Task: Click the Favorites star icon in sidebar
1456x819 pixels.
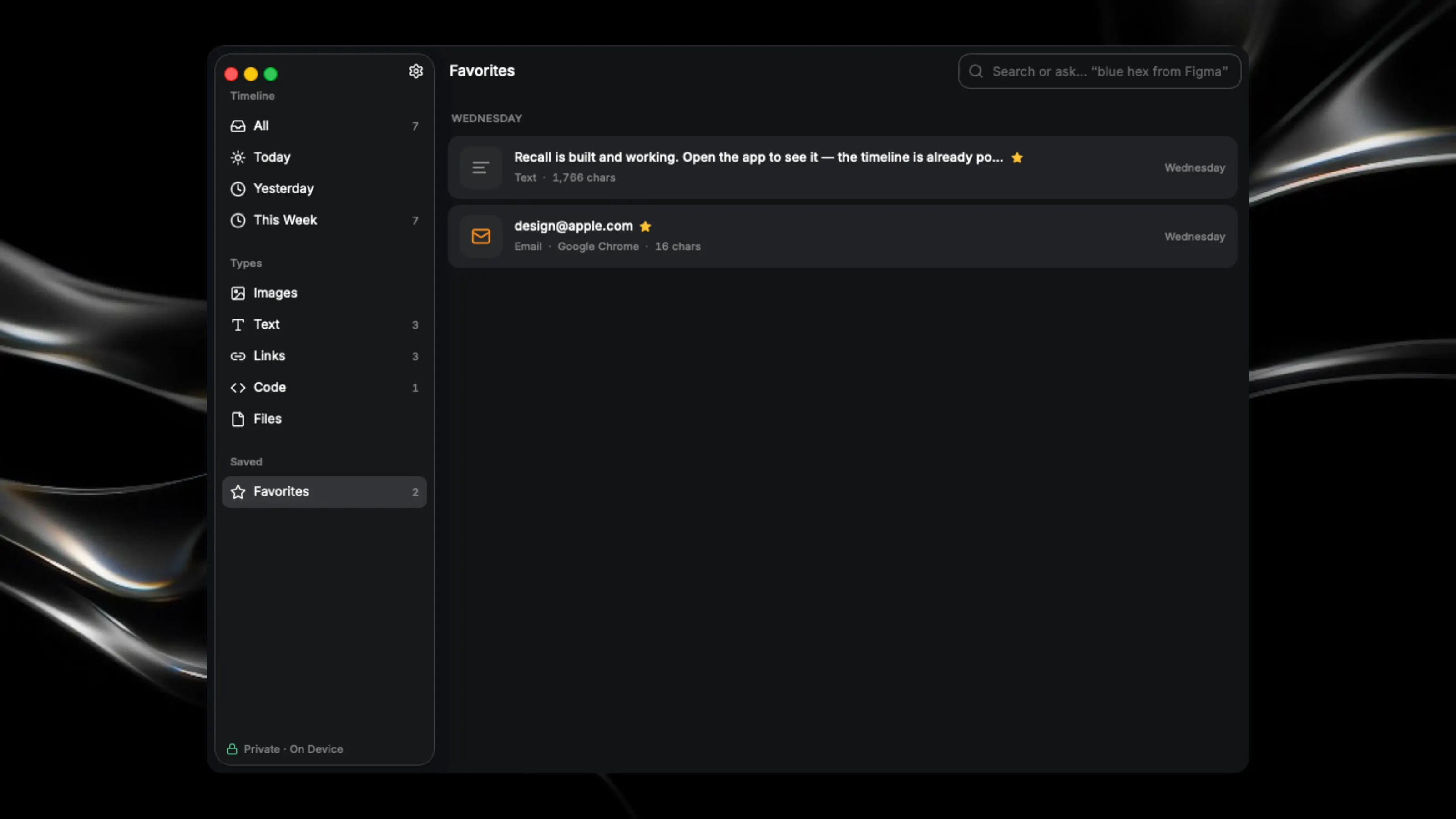Action: click(x=238, y=492)
